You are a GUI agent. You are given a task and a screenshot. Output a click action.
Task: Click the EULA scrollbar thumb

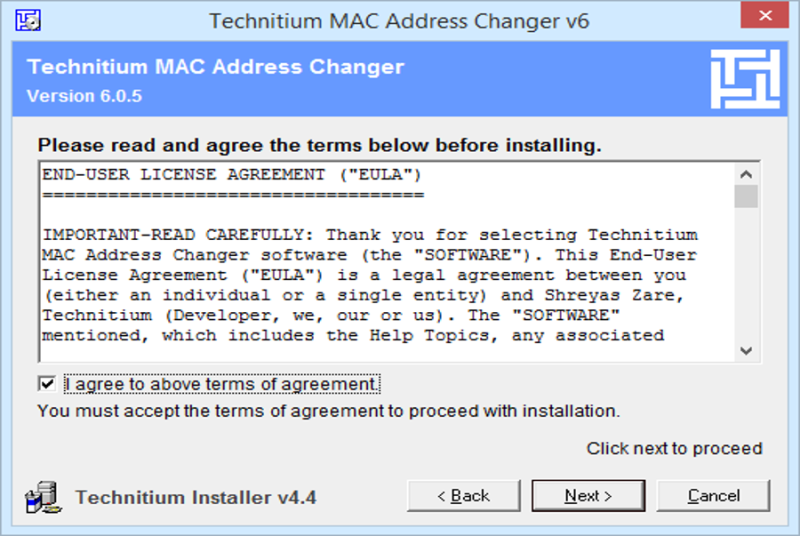coord(746,196)
